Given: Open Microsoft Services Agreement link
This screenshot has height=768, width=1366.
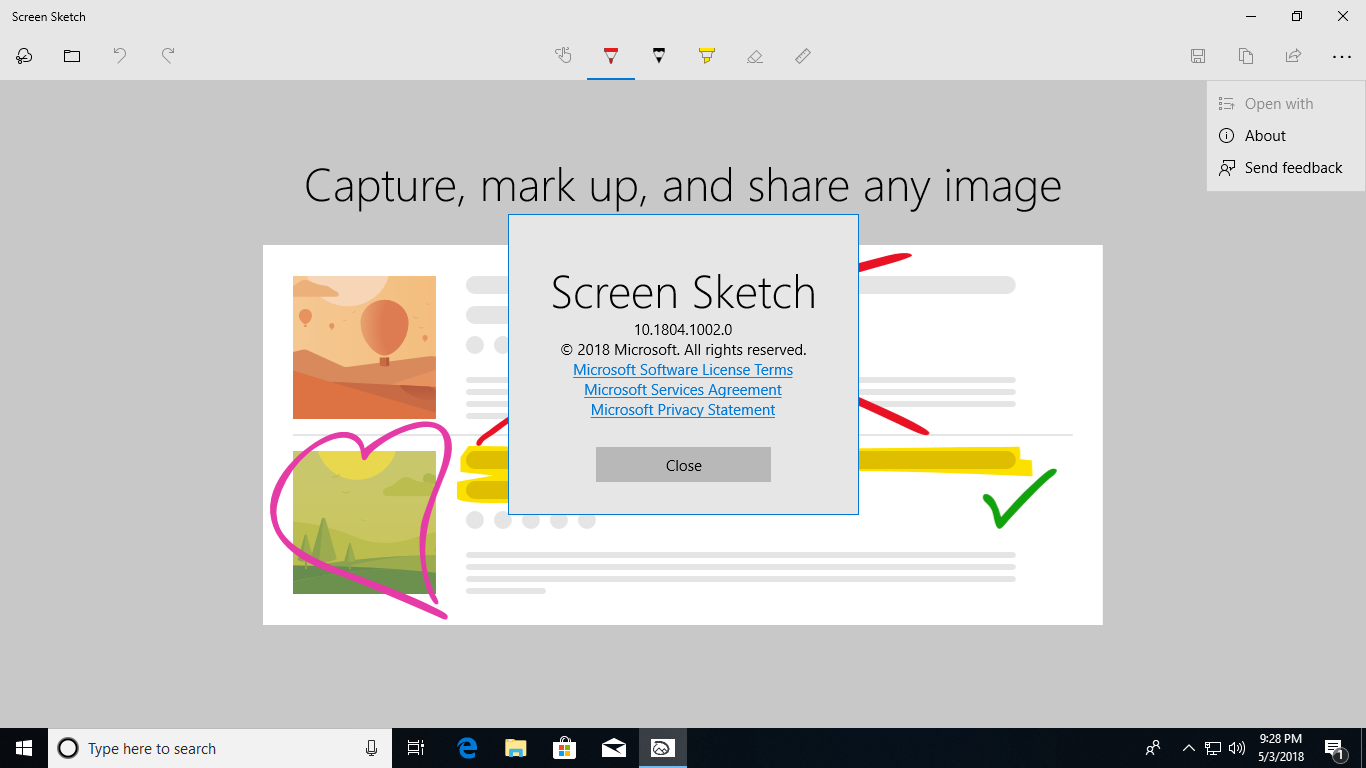Looking at the screenshot, I should point(683,390).
